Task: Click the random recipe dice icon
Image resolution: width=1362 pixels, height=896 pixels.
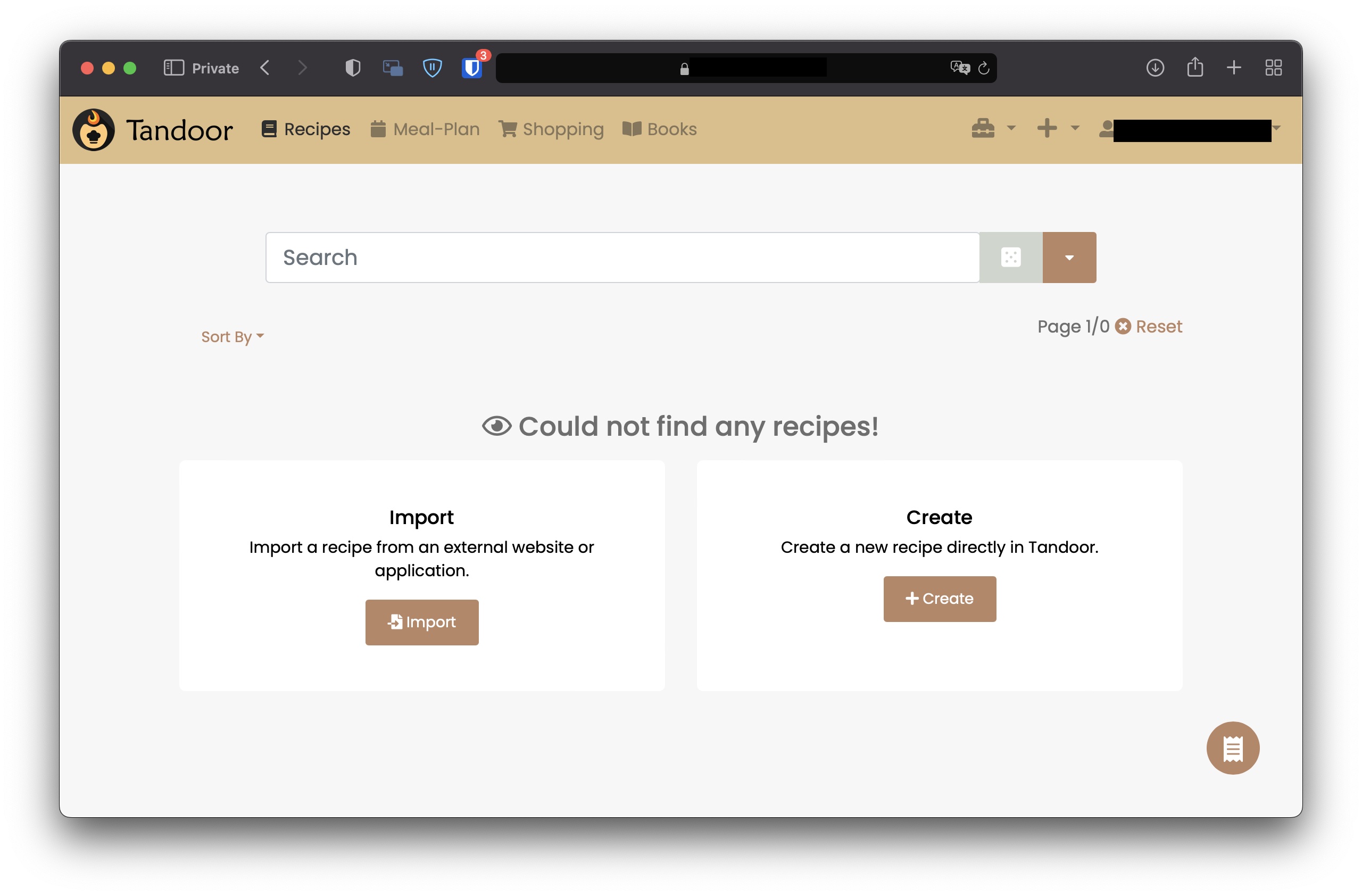Action: tap(1011, 257)
